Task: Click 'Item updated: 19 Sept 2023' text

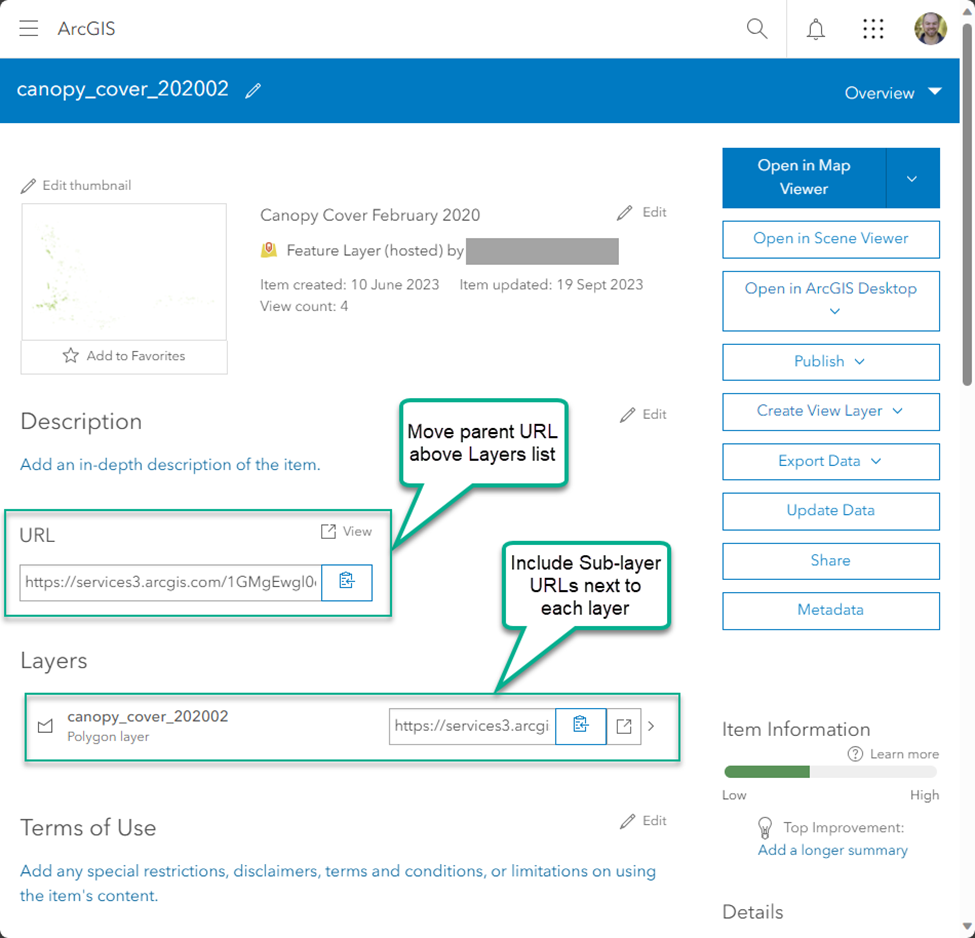Action: [551, 285]
